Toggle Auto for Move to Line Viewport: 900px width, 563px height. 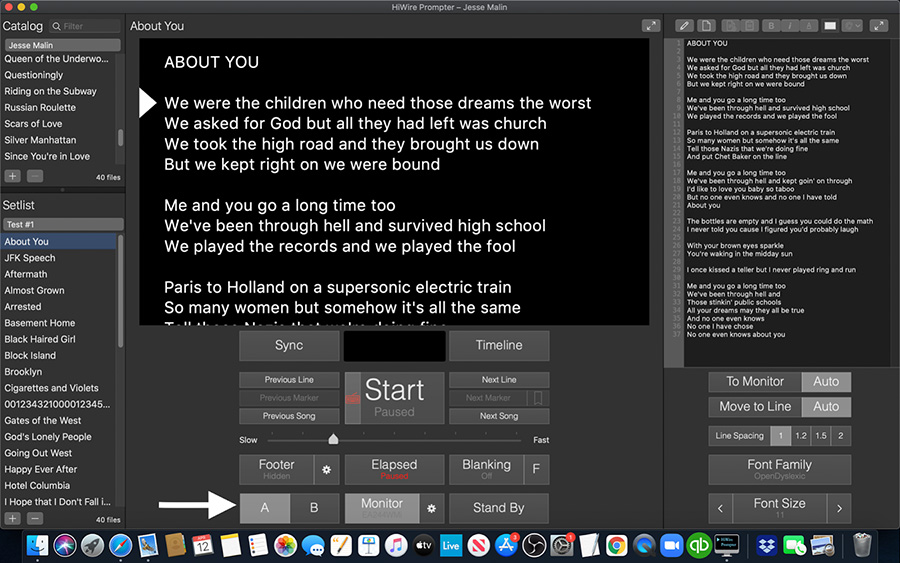point(826,407)
